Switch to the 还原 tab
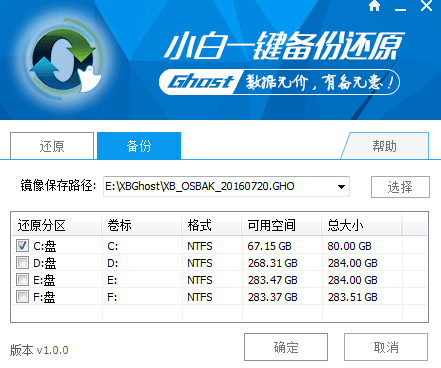Screen dimensions: 441x368 (52, 146)
